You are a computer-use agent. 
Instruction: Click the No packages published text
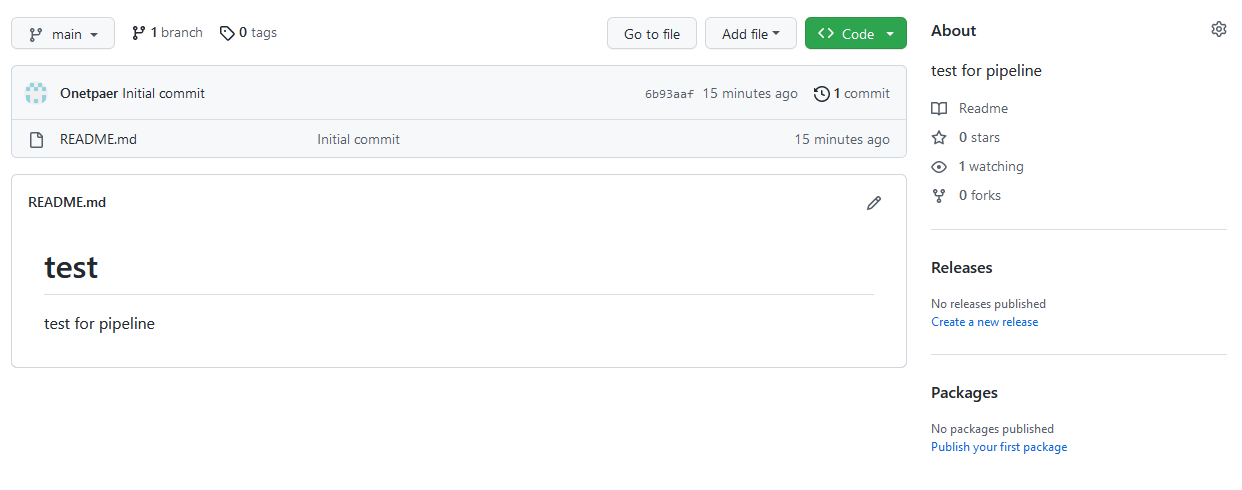[992, 428]
